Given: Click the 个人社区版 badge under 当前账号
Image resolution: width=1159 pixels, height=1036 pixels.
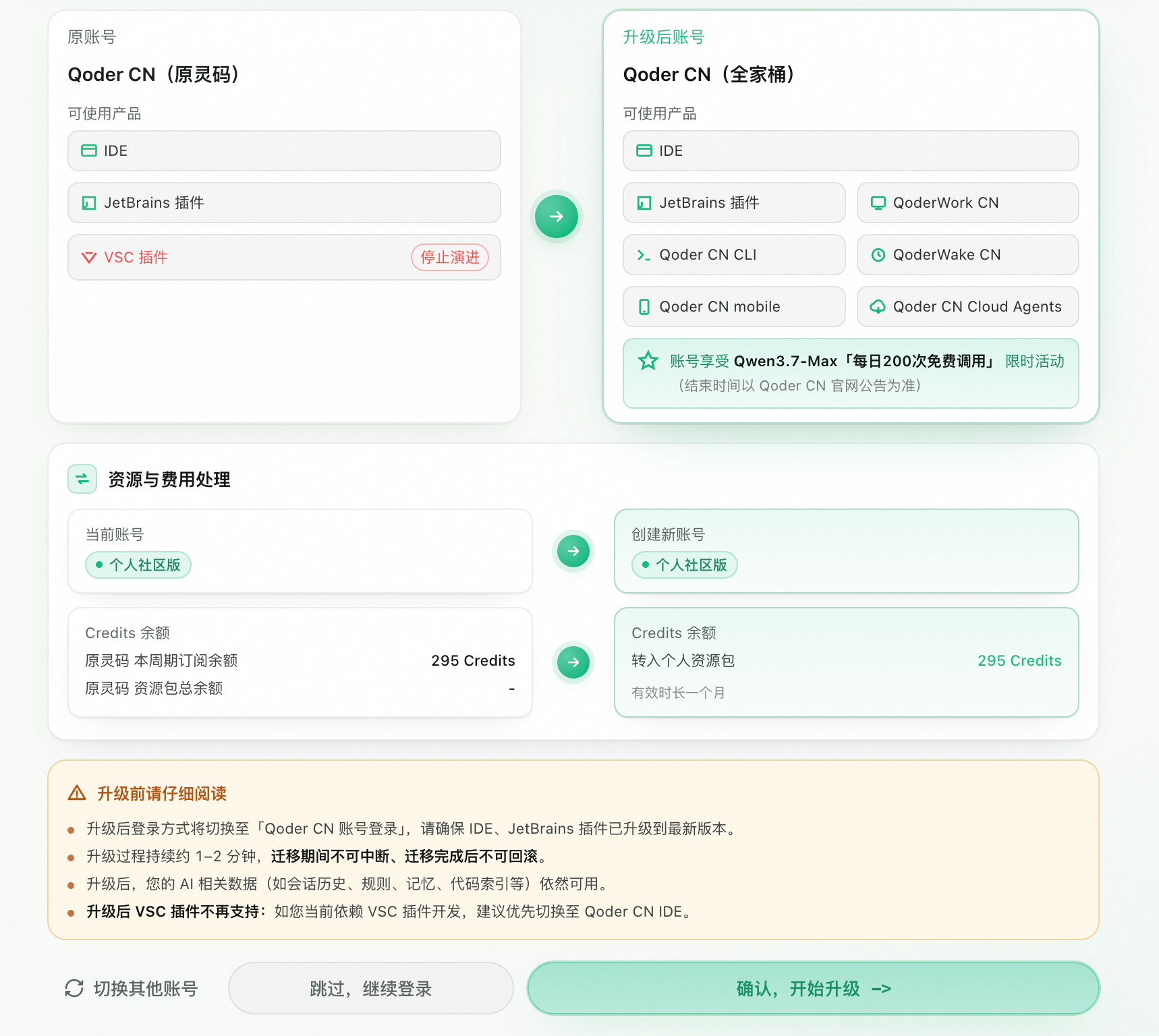Looking at the screenshot, I should click(138, 565).
